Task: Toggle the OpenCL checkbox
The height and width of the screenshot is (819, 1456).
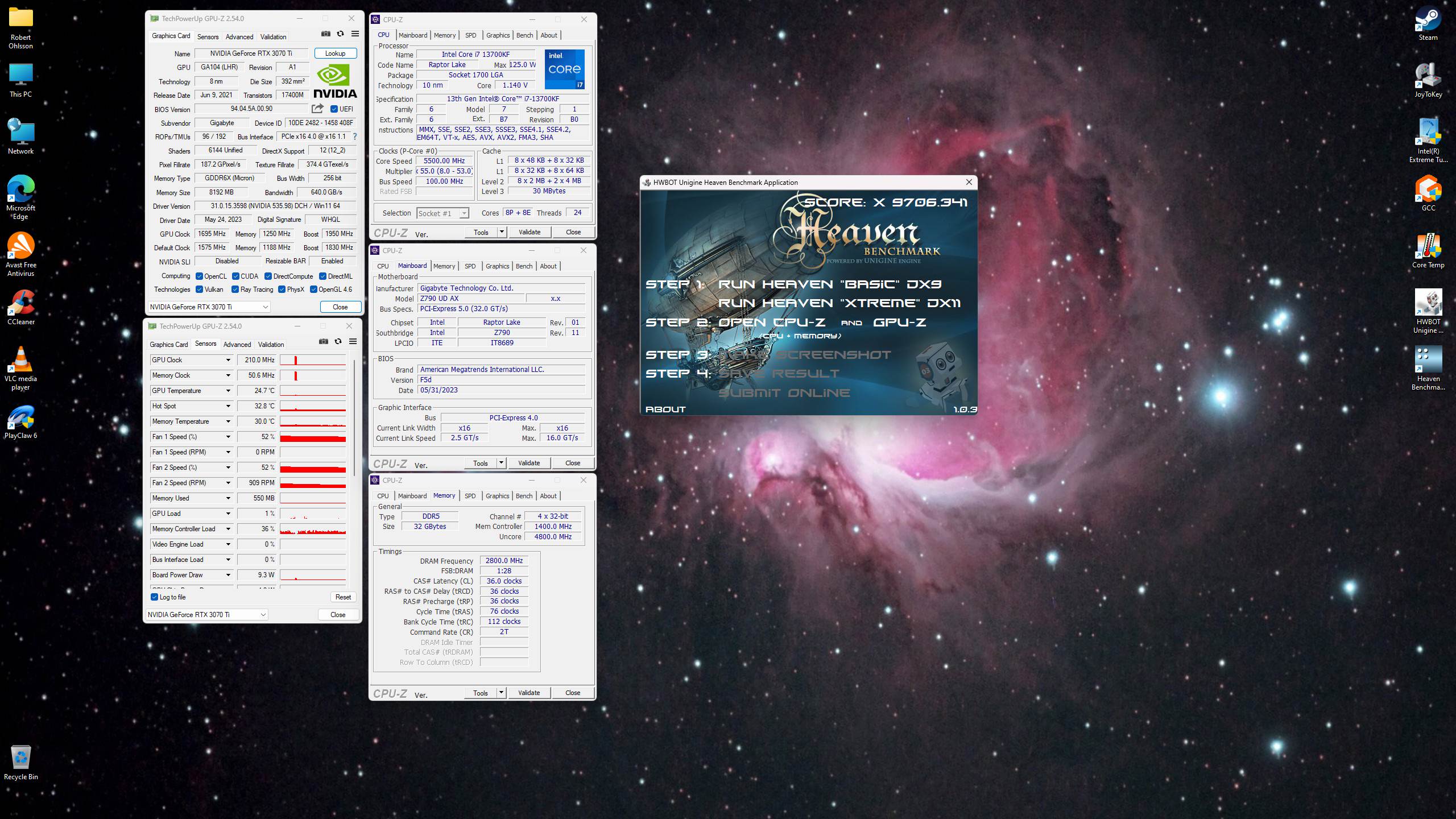Action: (x=199, y=276)
